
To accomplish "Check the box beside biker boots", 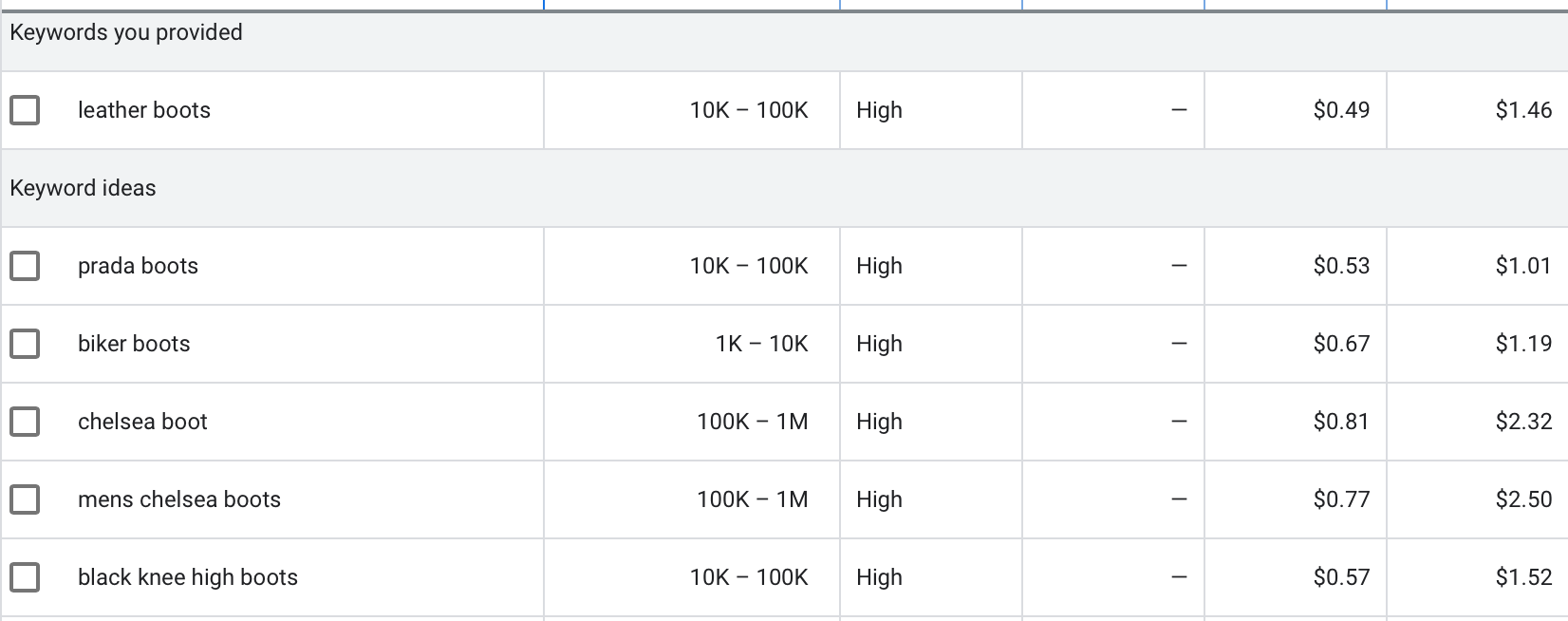I will 25,344.
